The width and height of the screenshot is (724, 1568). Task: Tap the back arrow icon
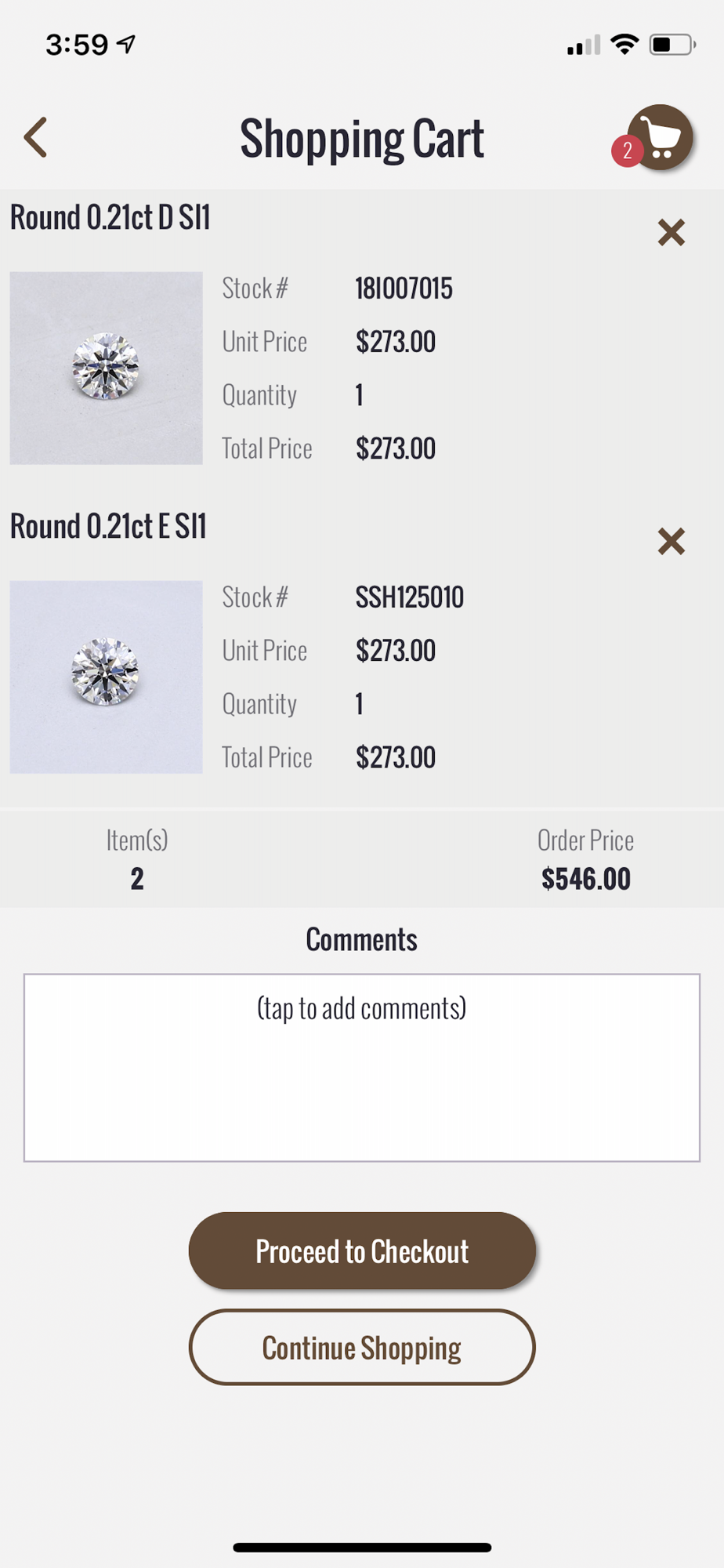(35, 138)
